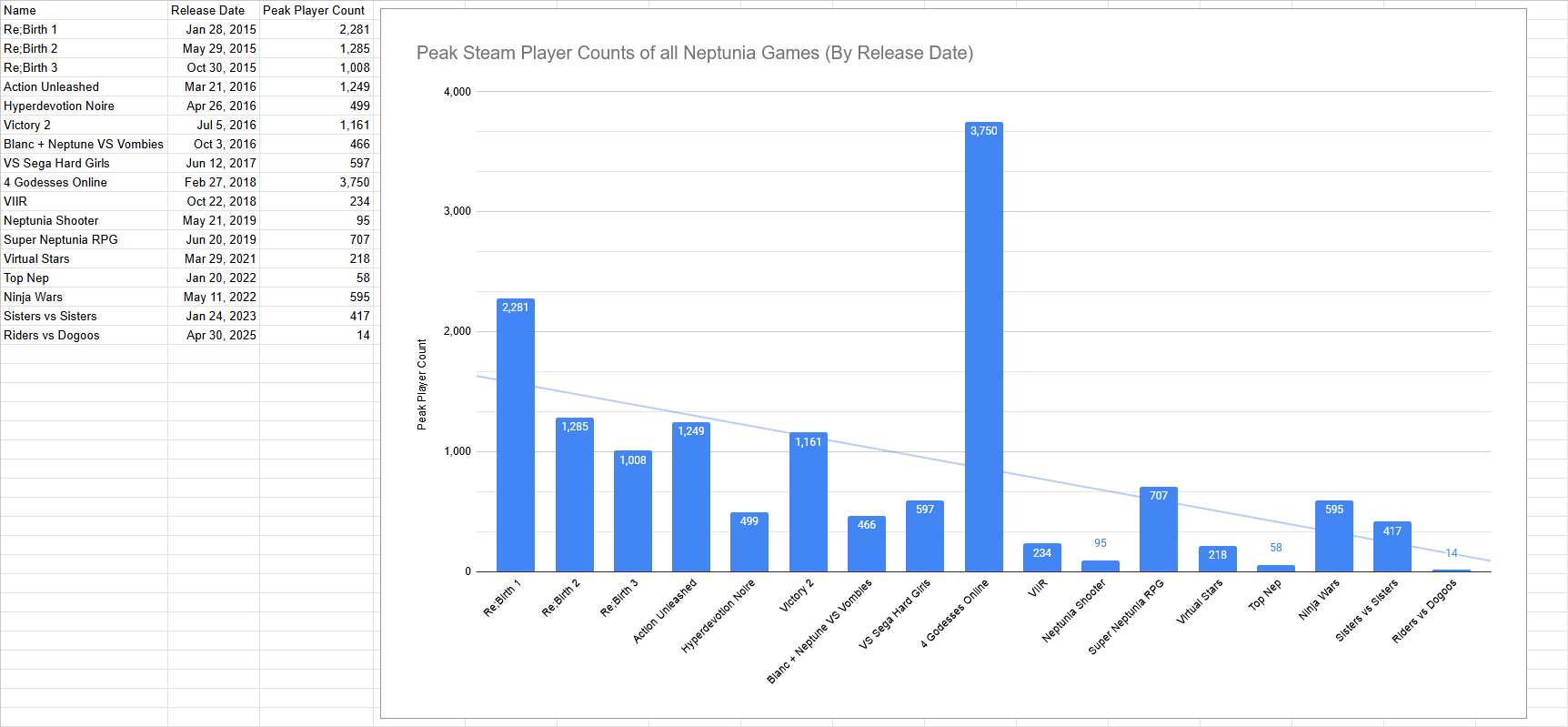Viewport: 1568px width, 727px height.
Task: Click the 'Re;Birth 3' name cell
Action: [x=84, y=67]
